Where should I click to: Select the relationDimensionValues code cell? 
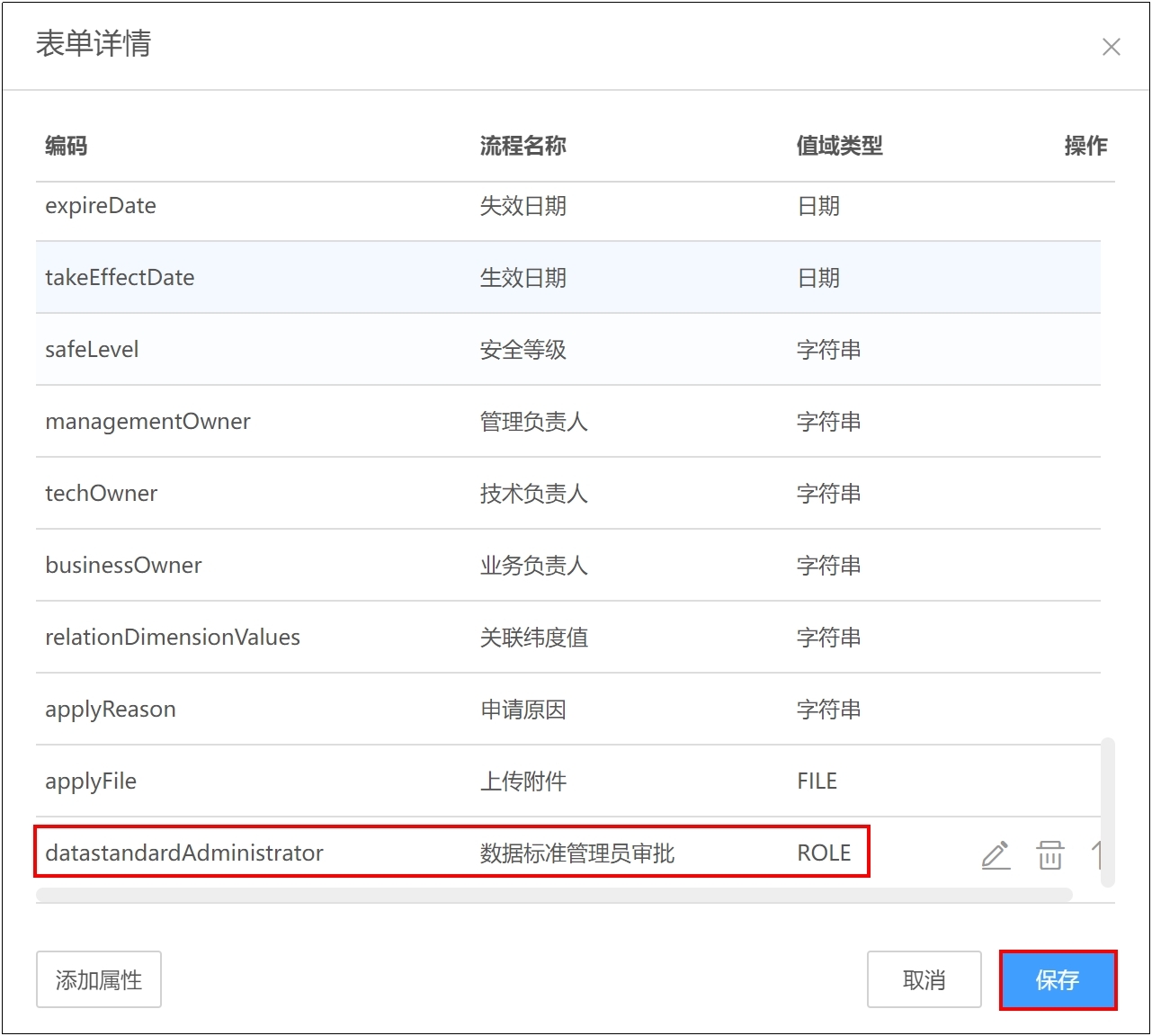click(x=173, y=638)
